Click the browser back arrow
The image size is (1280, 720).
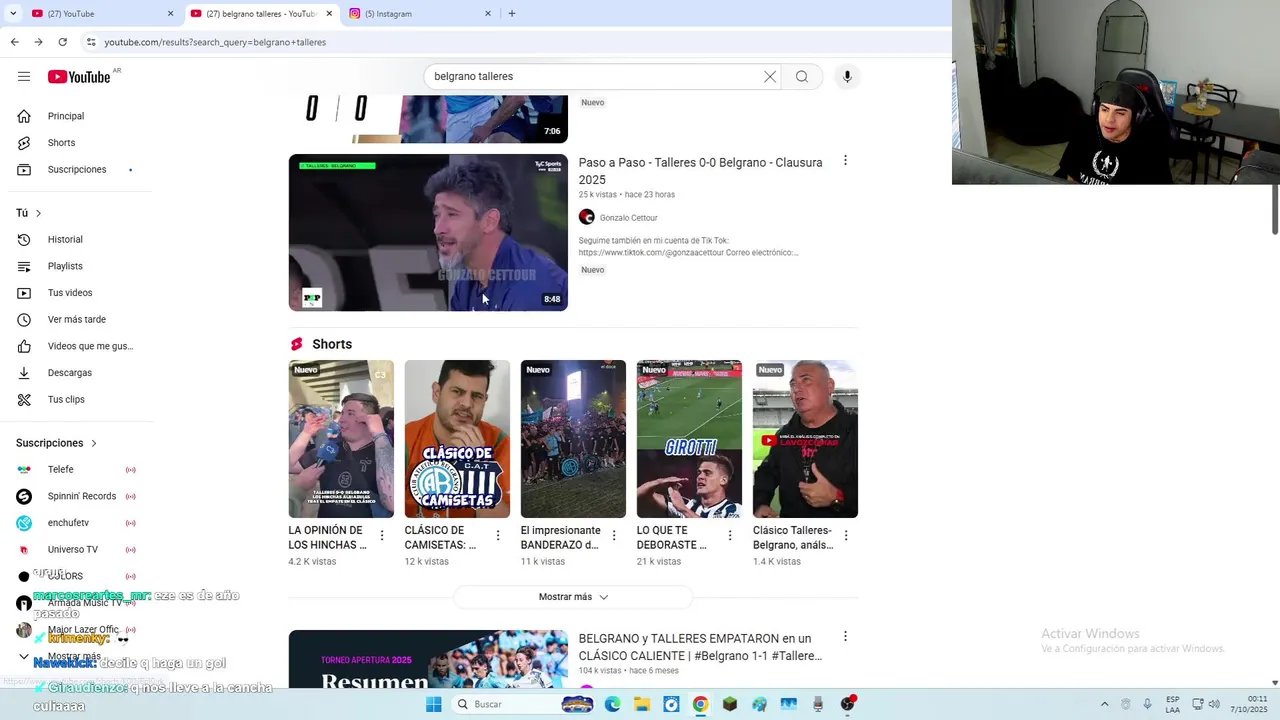pos(14,42)
